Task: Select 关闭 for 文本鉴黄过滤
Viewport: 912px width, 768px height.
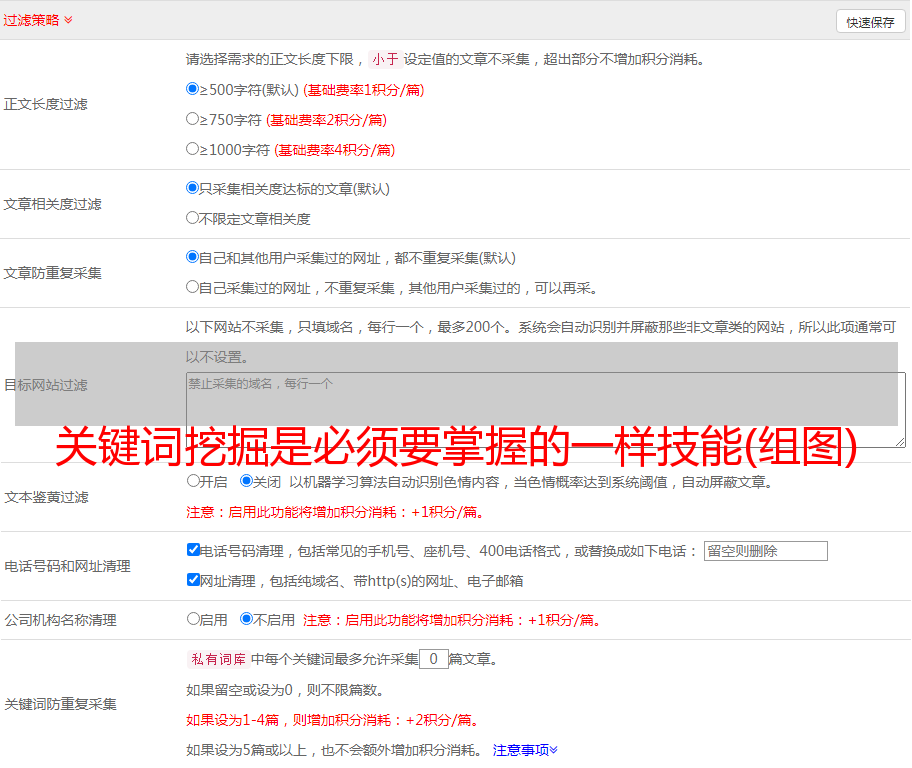Action: 247,481
